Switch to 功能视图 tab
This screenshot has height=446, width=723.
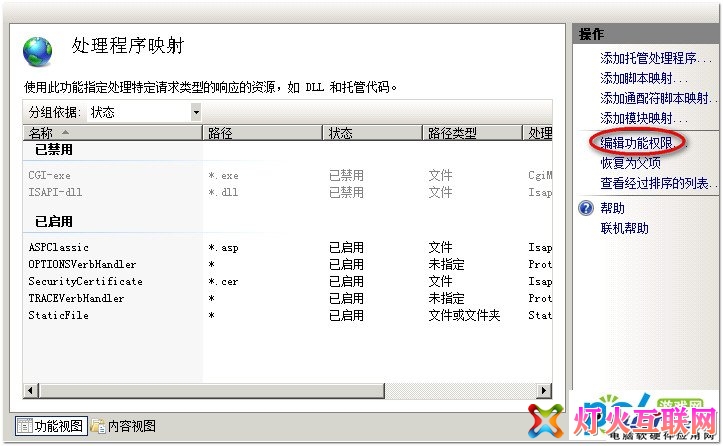pyautogui.click(x=51, y=426)
